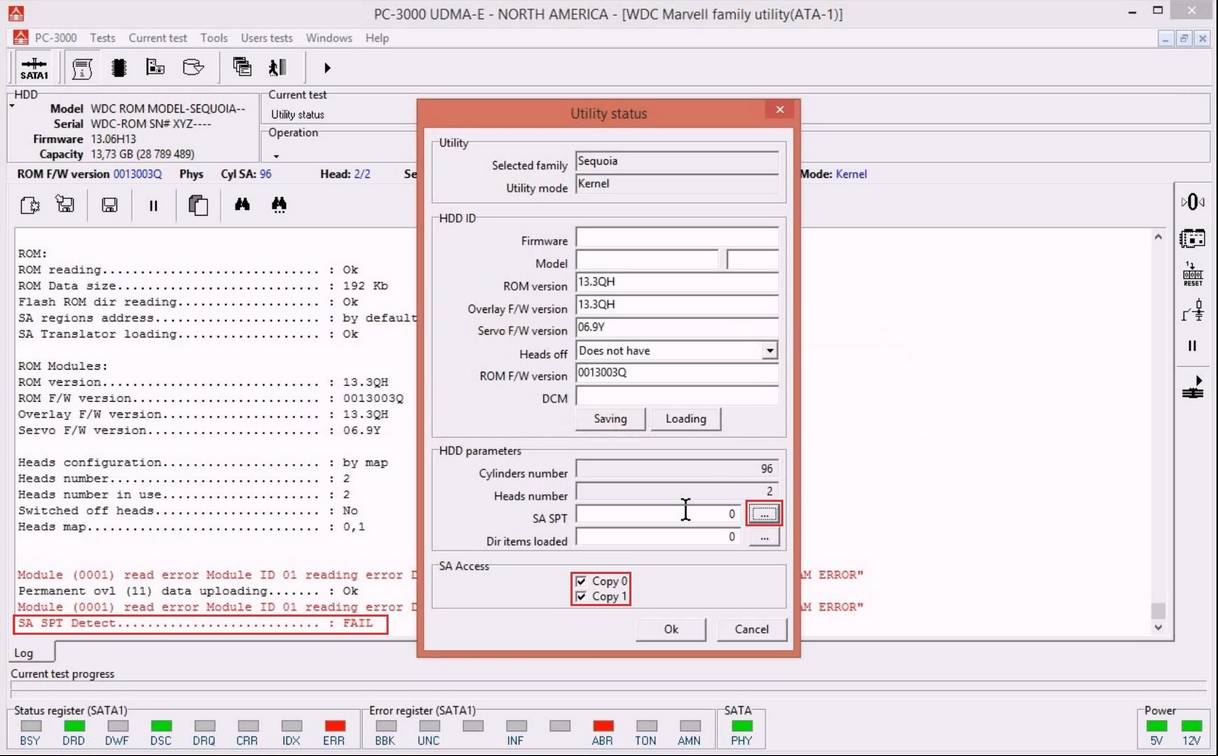Uncheck the Copy 0 SA access checkbox
The width and height of the screenshot is (1218, 756).
pyautogui.click(x=581, y=581)
